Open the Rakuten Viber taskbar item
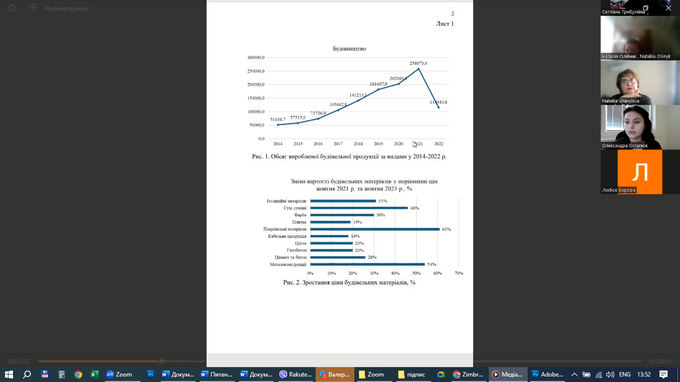680x382 pixels. [x=296, y=374]
